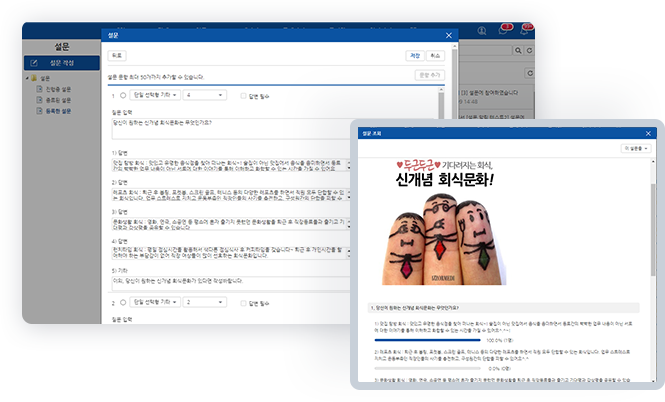665x402 pixels.
Task: Click the 취소 cancel button
Action: pyautogui.click(x=435, y=56)
